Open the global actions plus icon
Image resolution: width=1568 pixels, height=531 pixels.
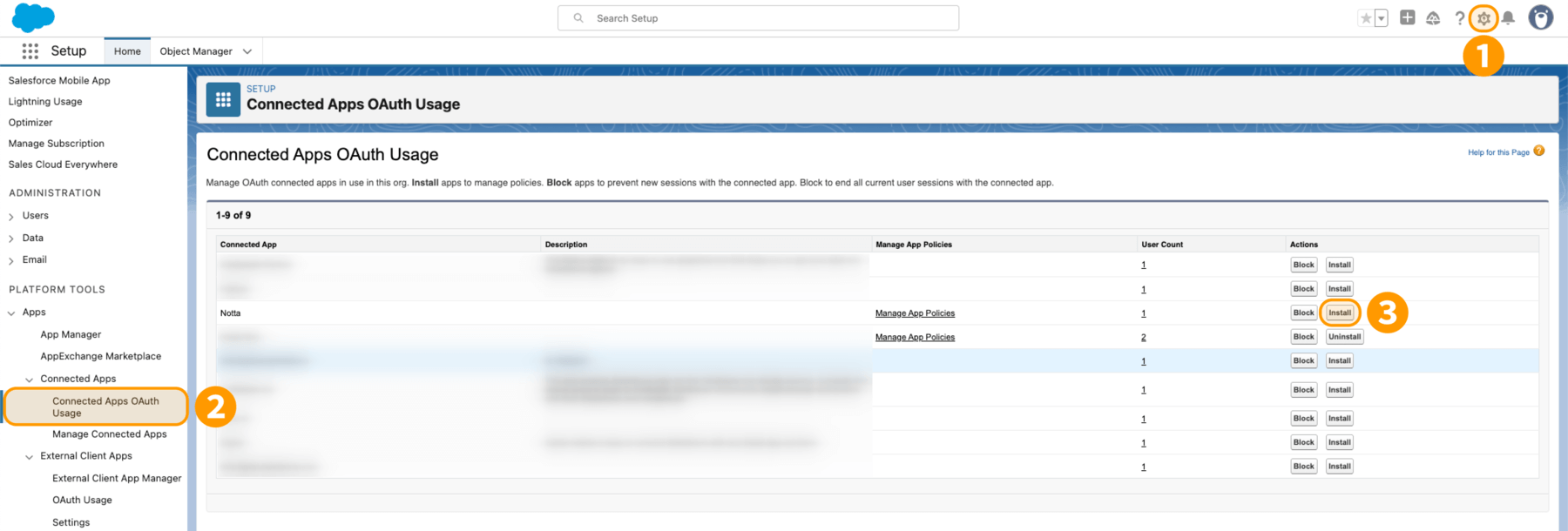[x=1407, y=17]
